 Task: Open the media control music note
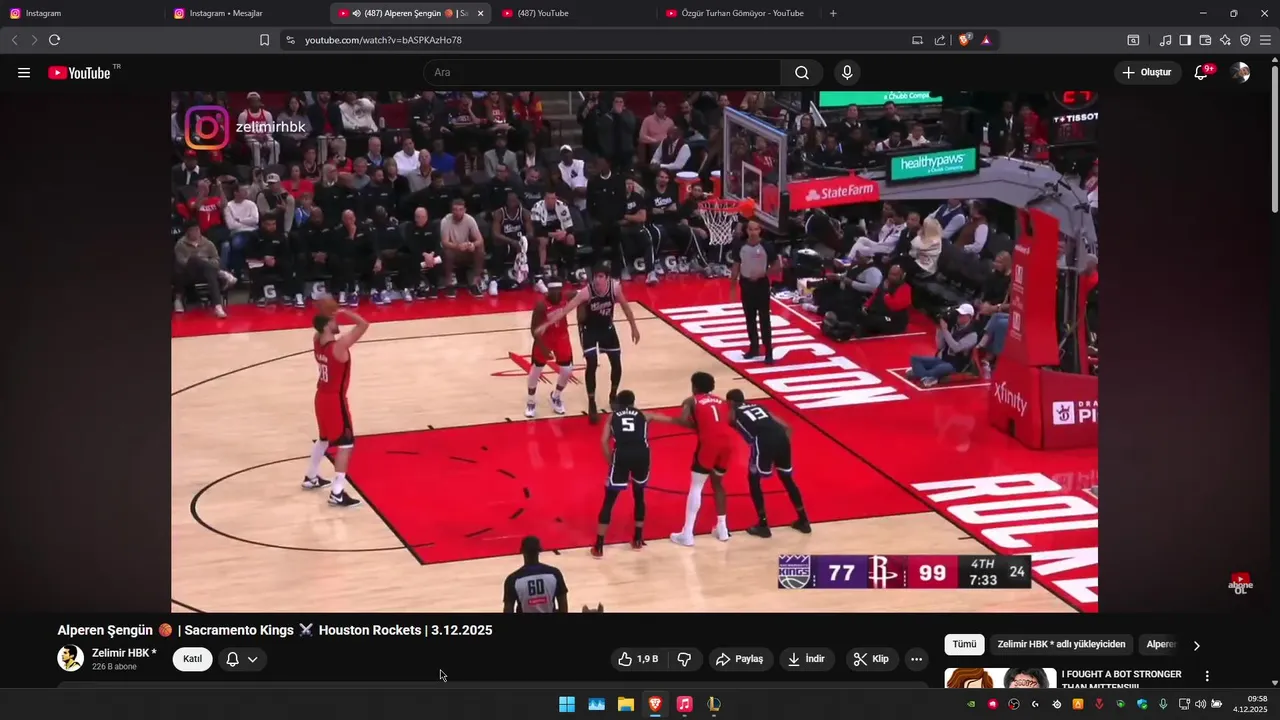(x=1165, y=40)
